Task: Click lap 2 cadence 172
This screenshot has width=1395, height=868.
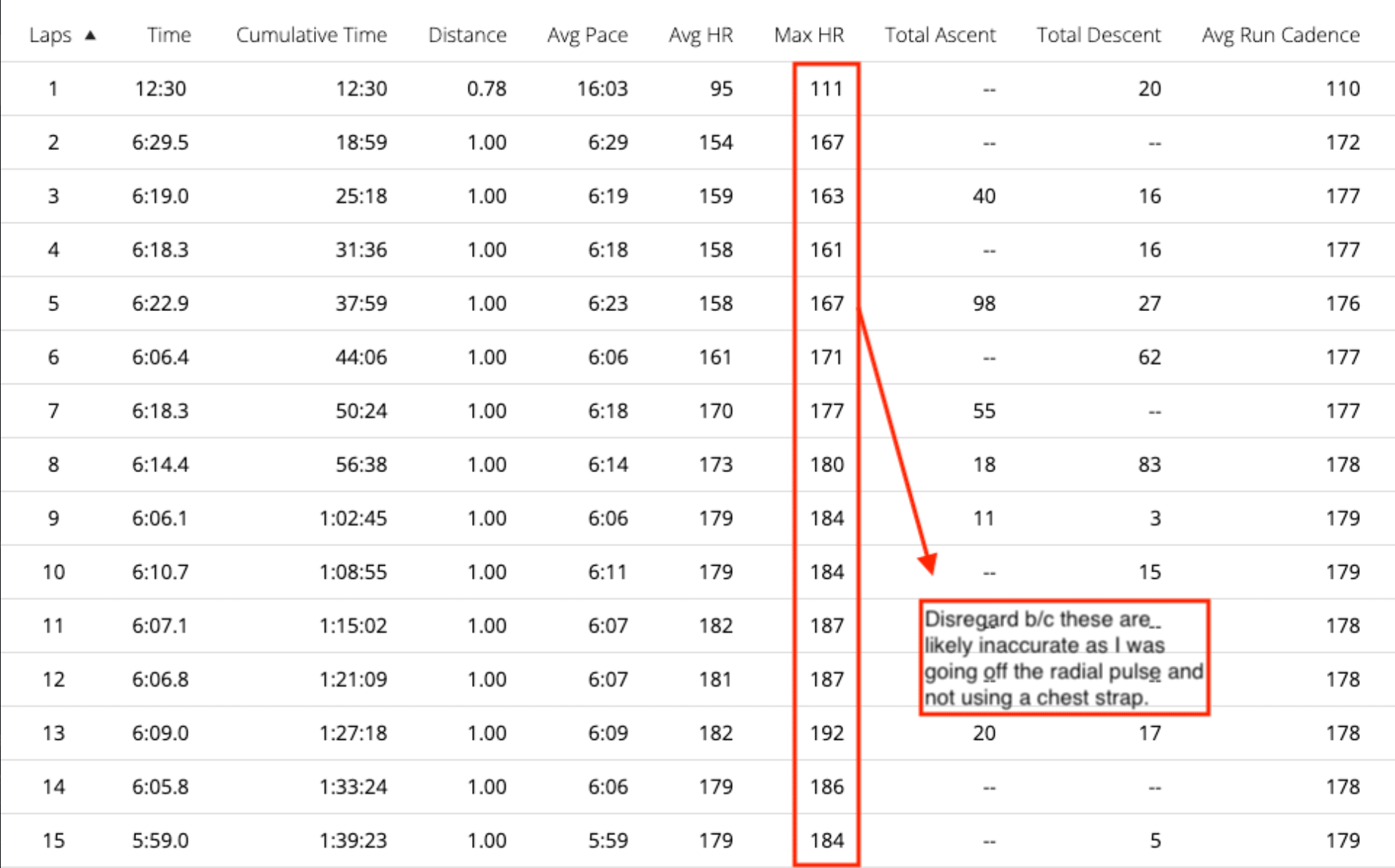Action: 1343,142
